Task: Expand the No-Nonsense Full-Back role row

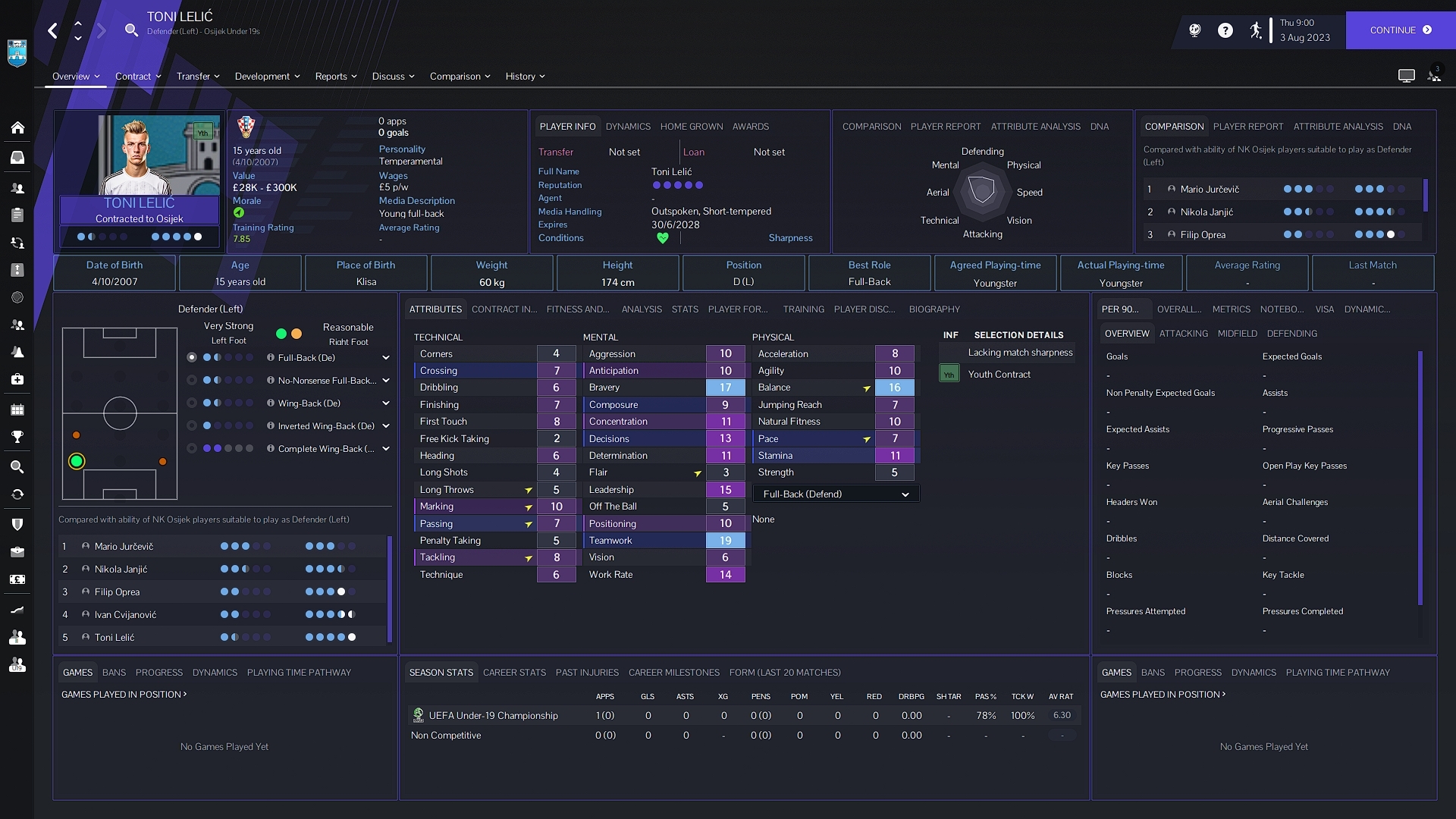Action: [x=385, y=380]
